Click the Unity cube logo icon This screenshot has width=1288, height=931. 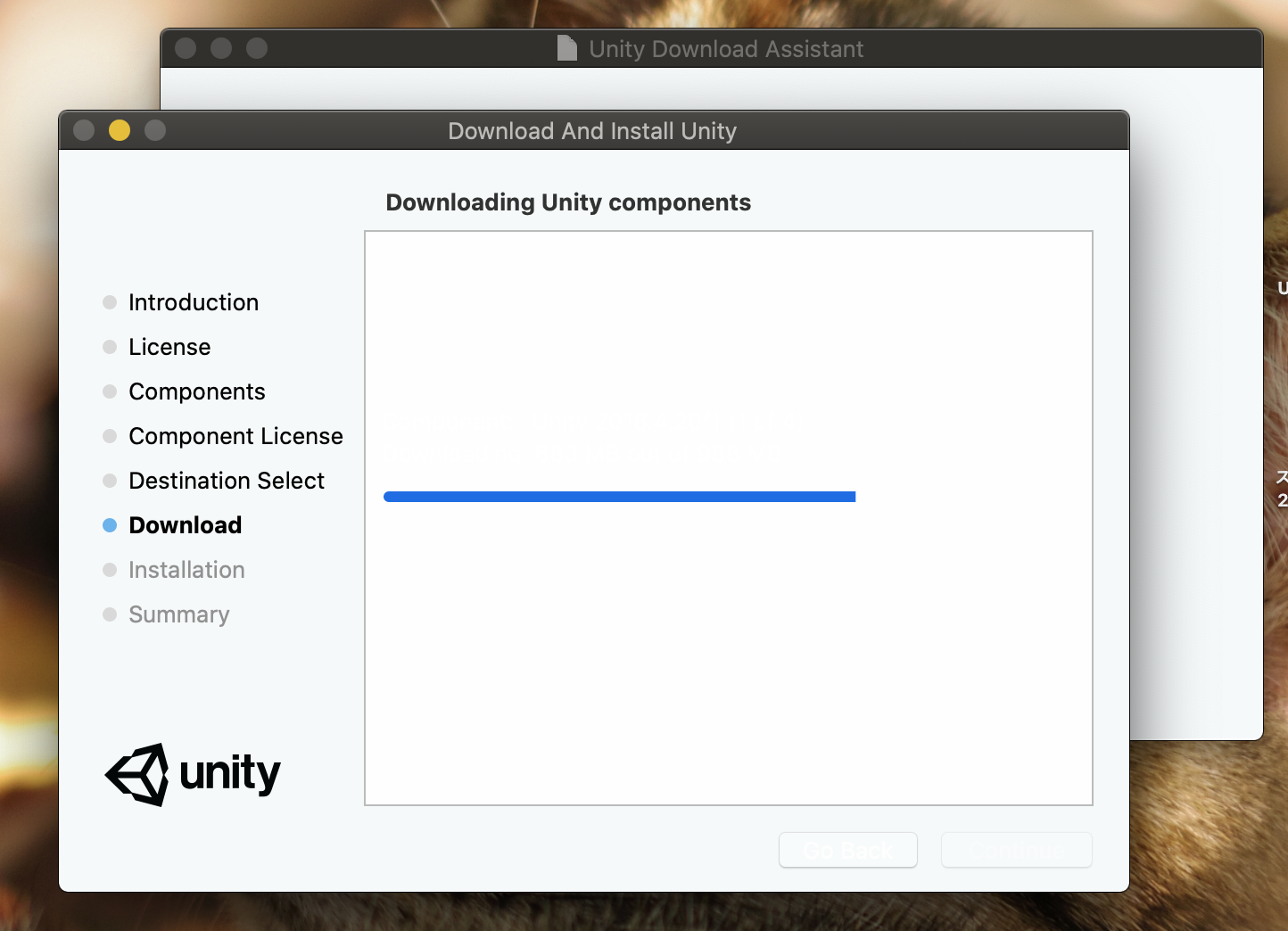(x=137, y=775)
